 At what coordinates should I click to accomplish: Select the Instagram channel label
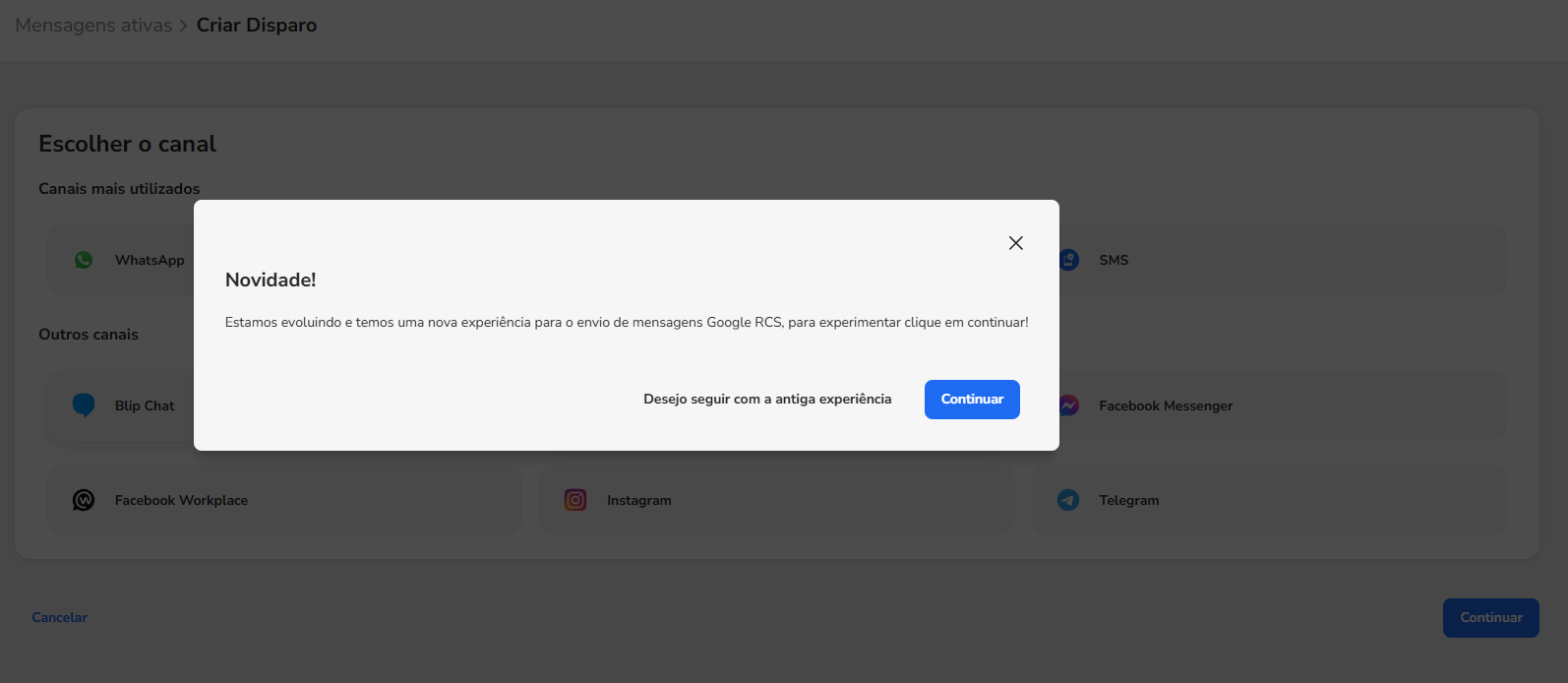tap(639, 500)
